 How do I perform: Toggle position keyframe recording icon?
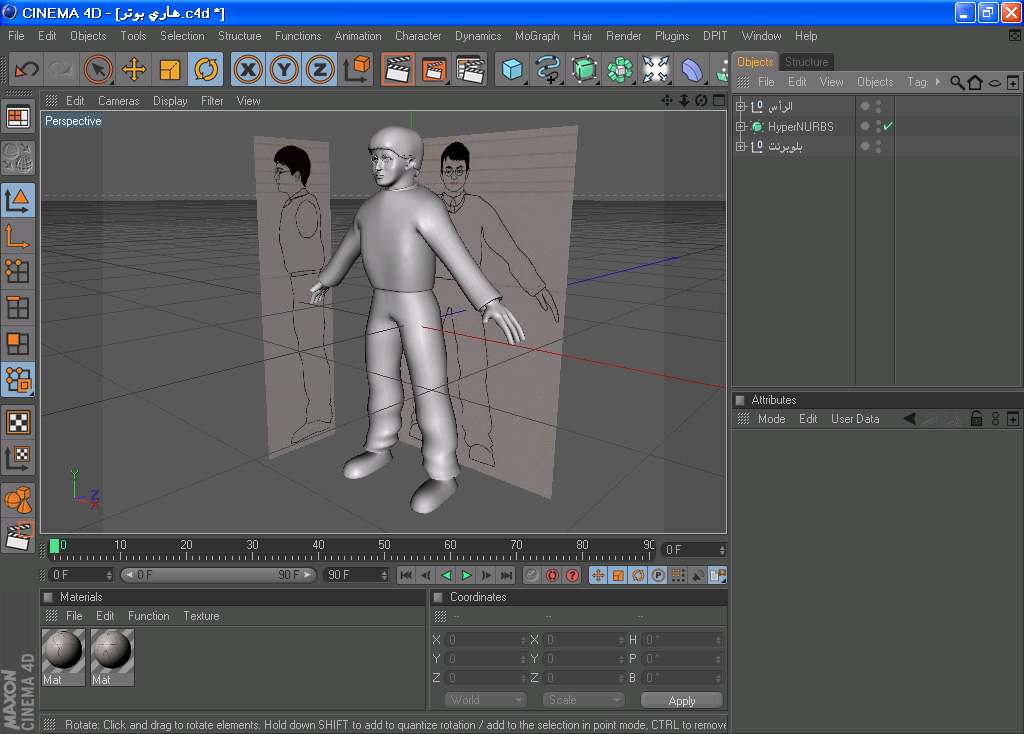point(598,575)
